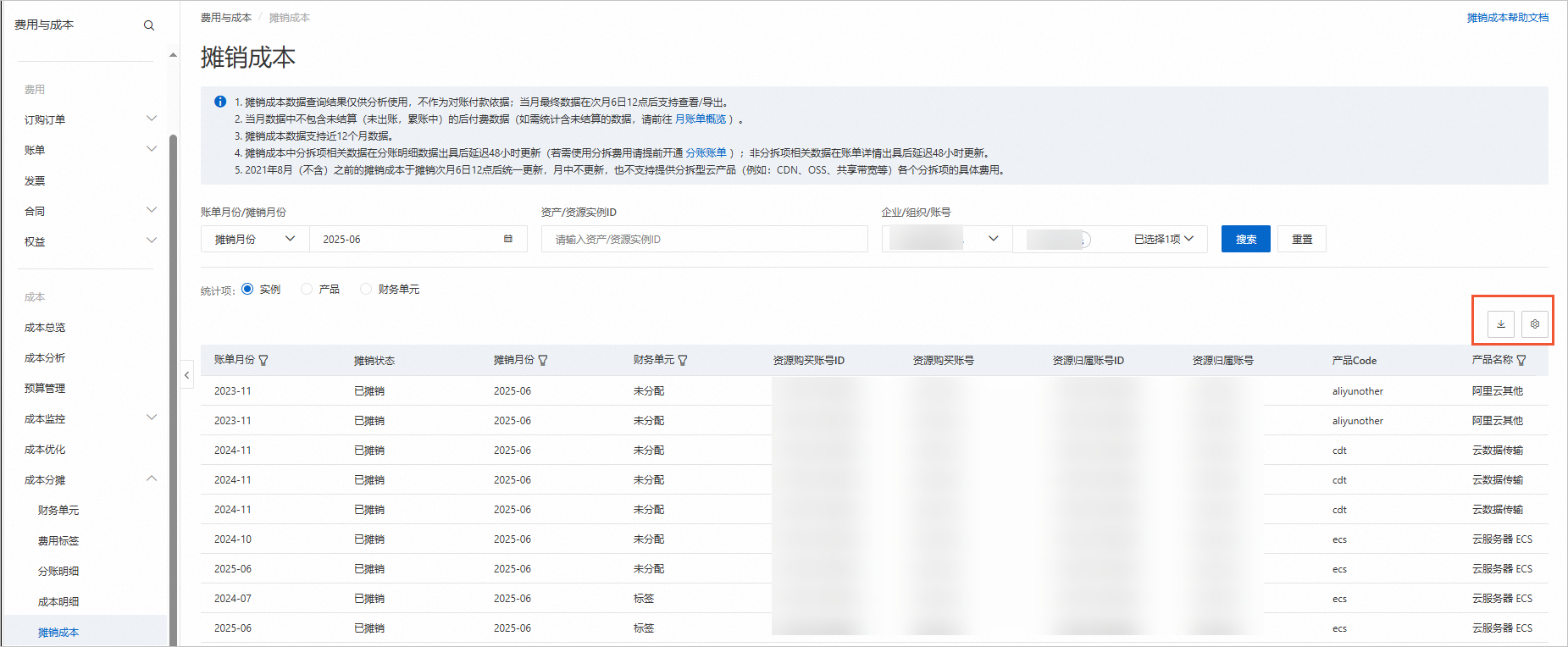Click the 费用与成本 sidebar title
Screen dimensions: 1568x647
click(44, 25)
